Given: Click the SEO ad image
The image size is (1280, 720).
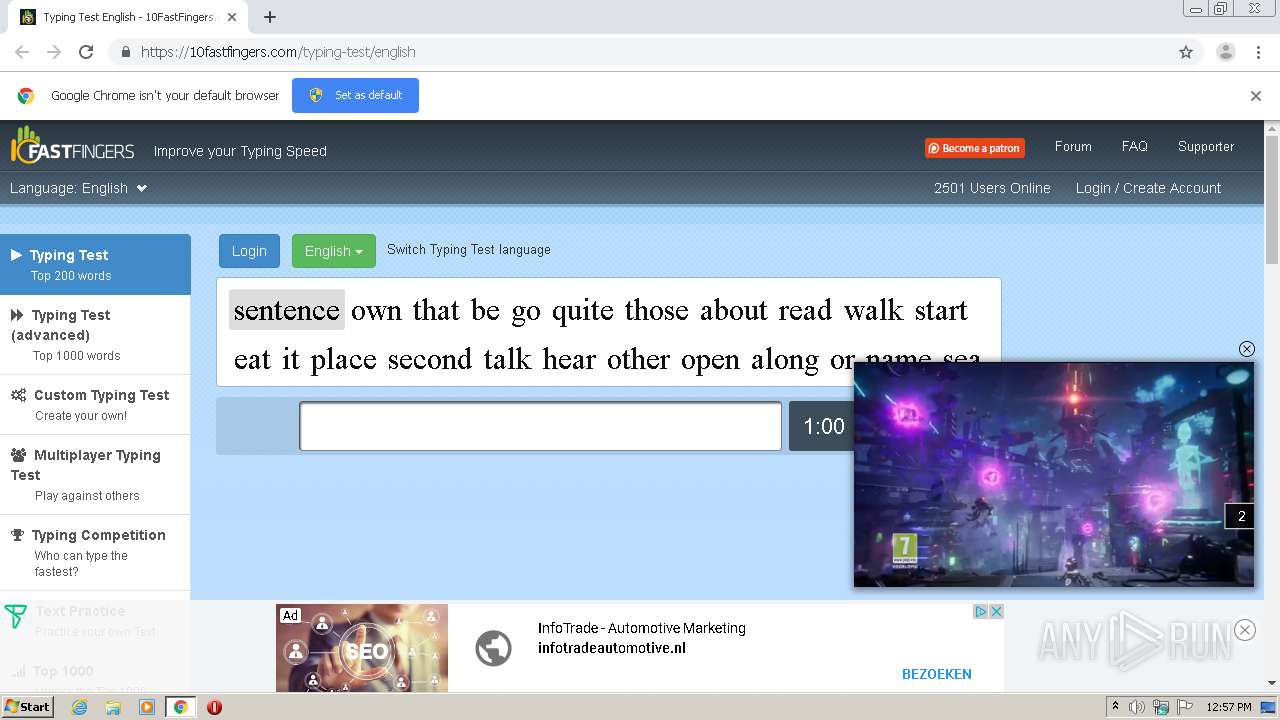Looking at the screenshot, I should point(362,648).
